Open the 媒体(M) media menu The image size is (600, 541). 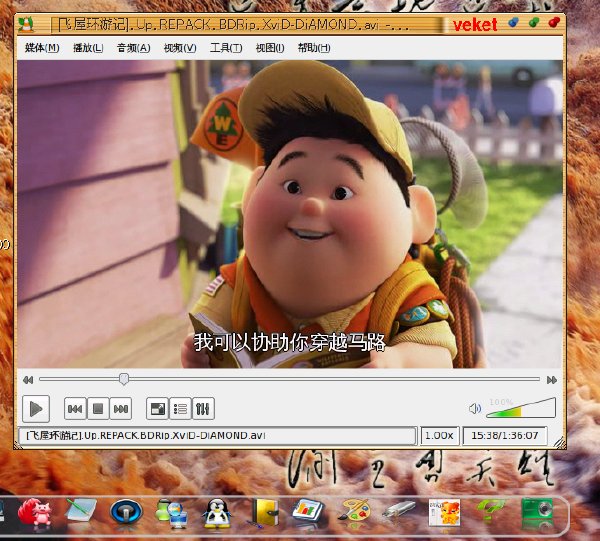pos(42,48)
